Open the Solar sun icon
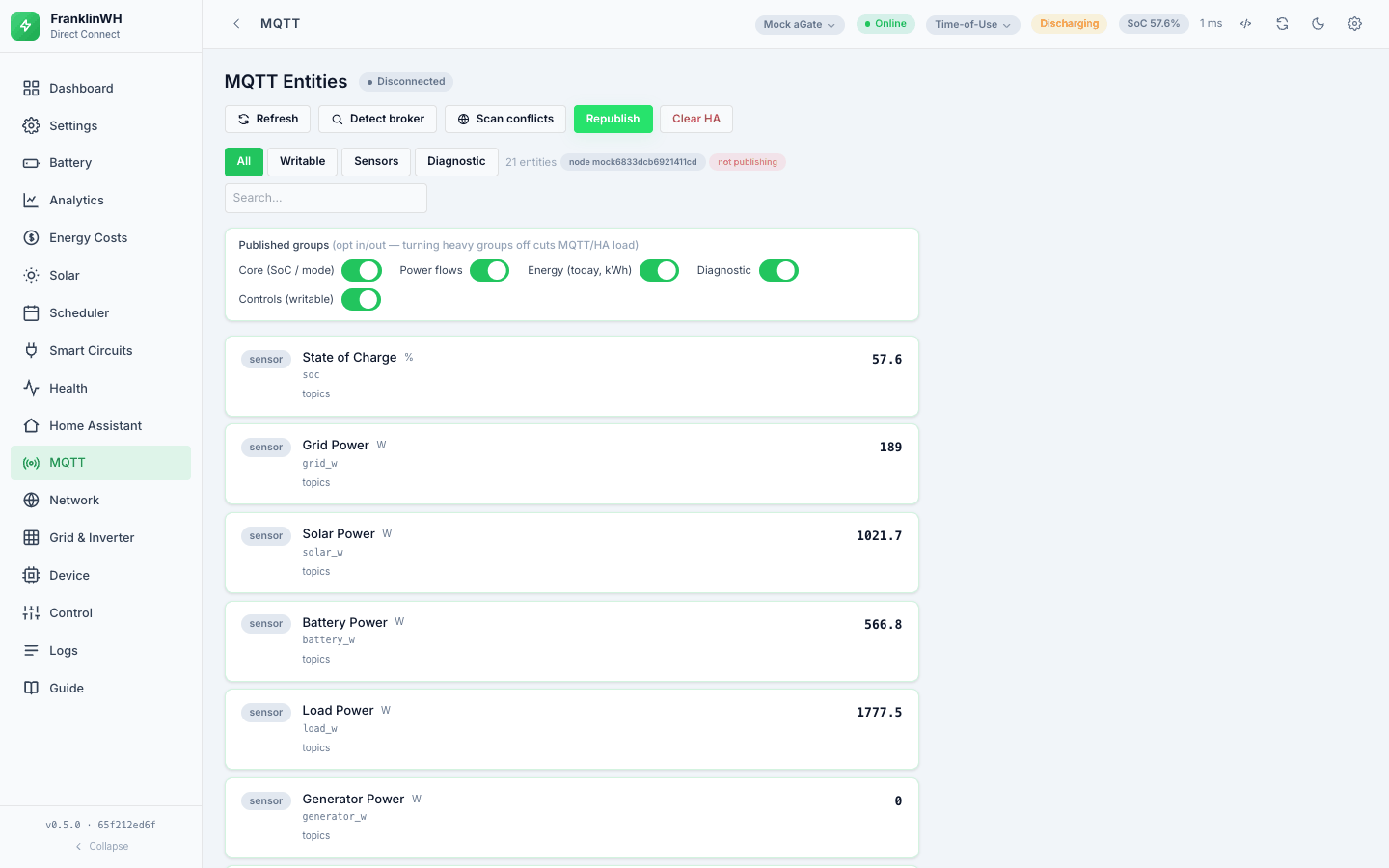This screenshot has width=1389, height=868. click(31, 276)
